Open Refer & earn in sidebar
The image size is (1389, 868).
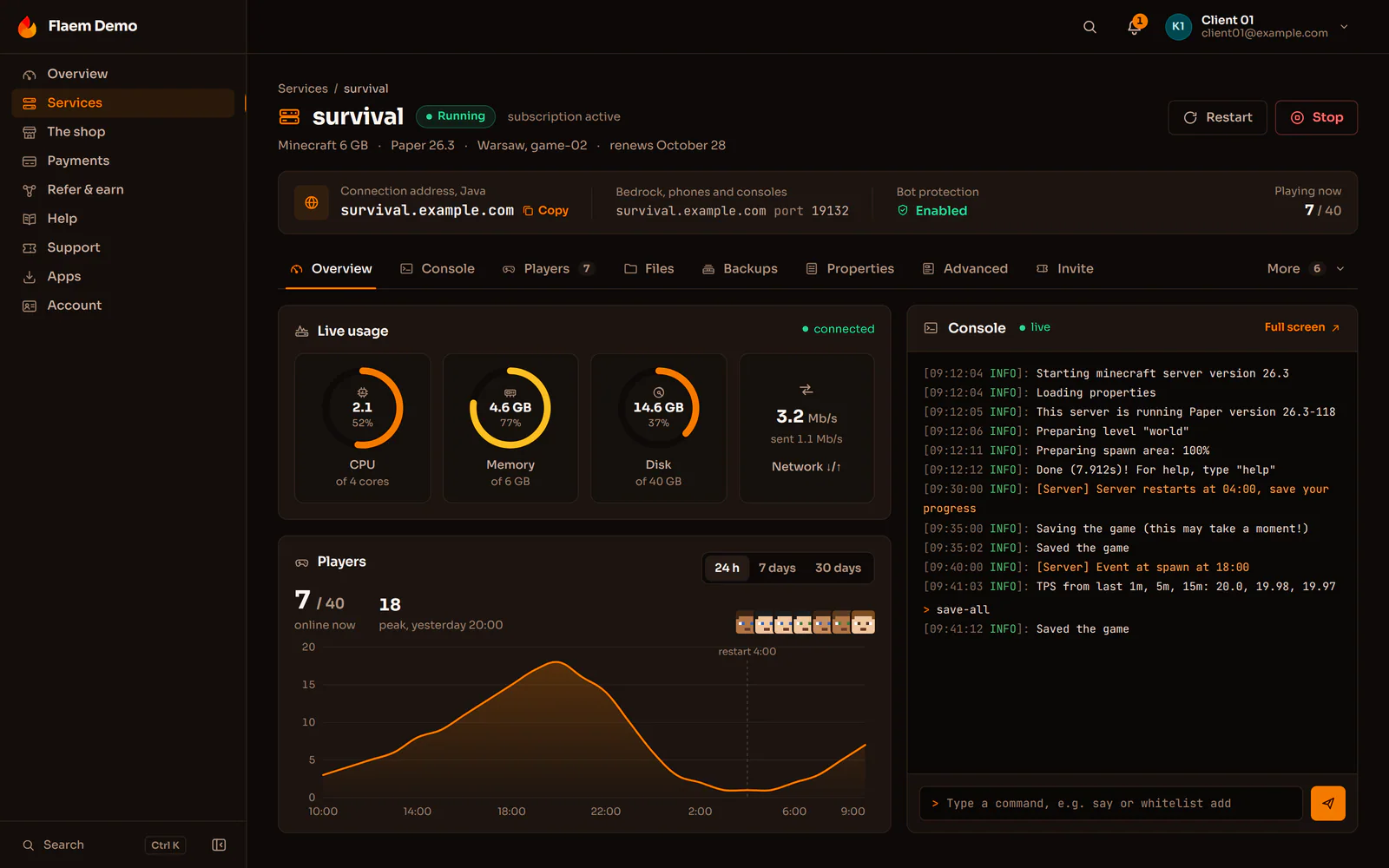(123, 189)
